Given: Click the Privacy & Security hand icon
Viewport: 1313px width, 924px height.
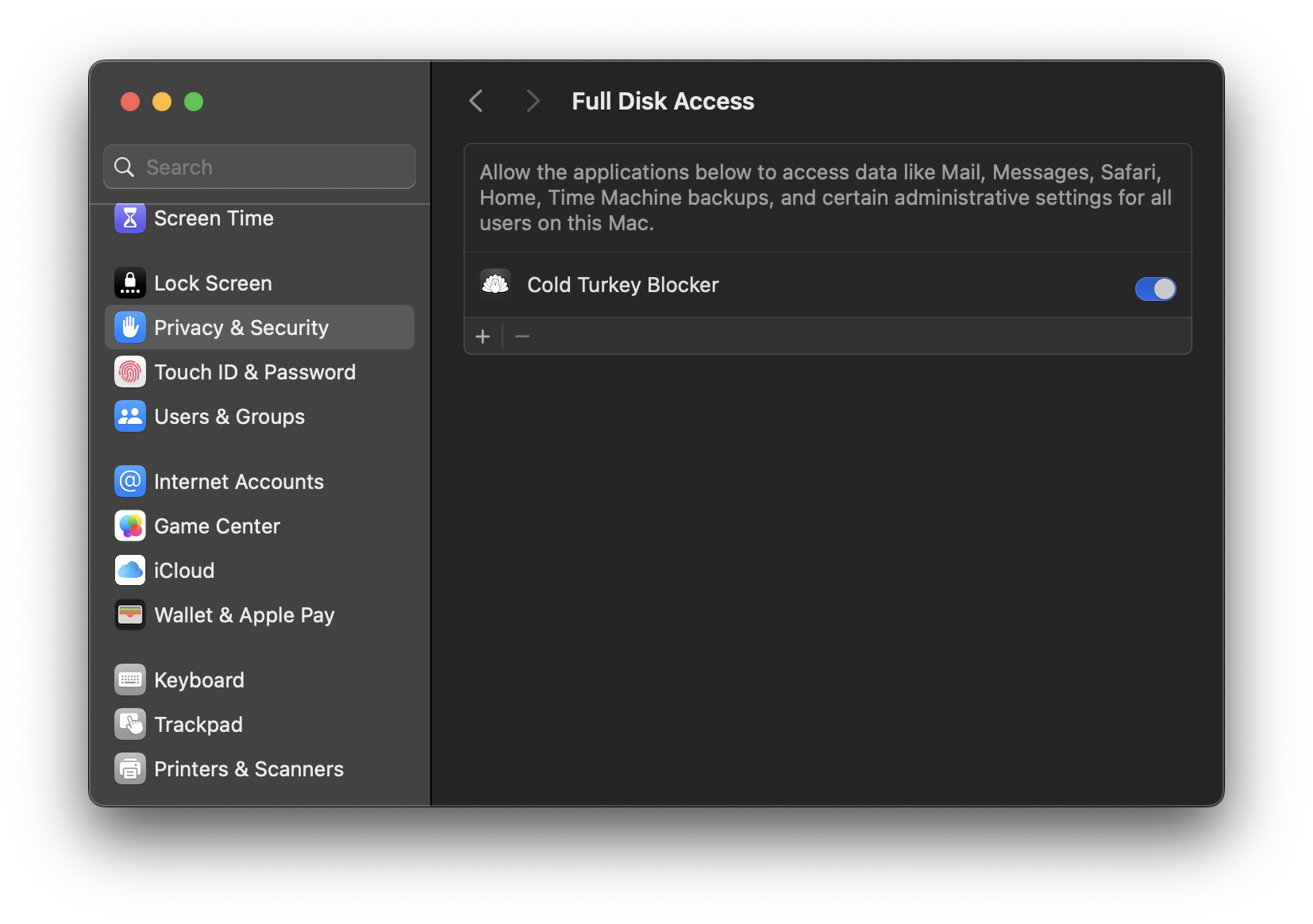Looking at the screenshot, I should point(130,327).
